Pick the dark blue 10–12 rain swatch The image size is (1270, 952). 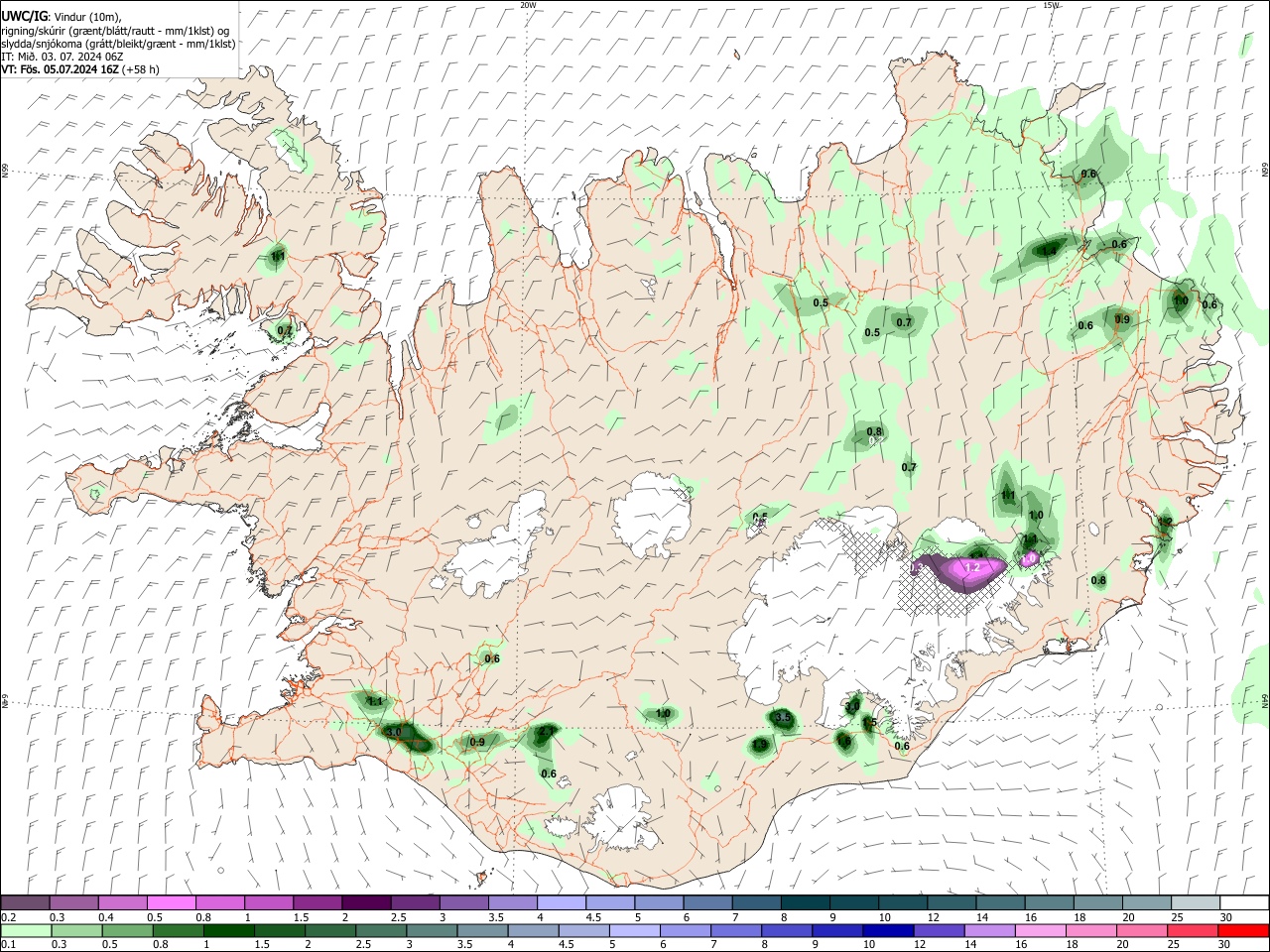887,930
